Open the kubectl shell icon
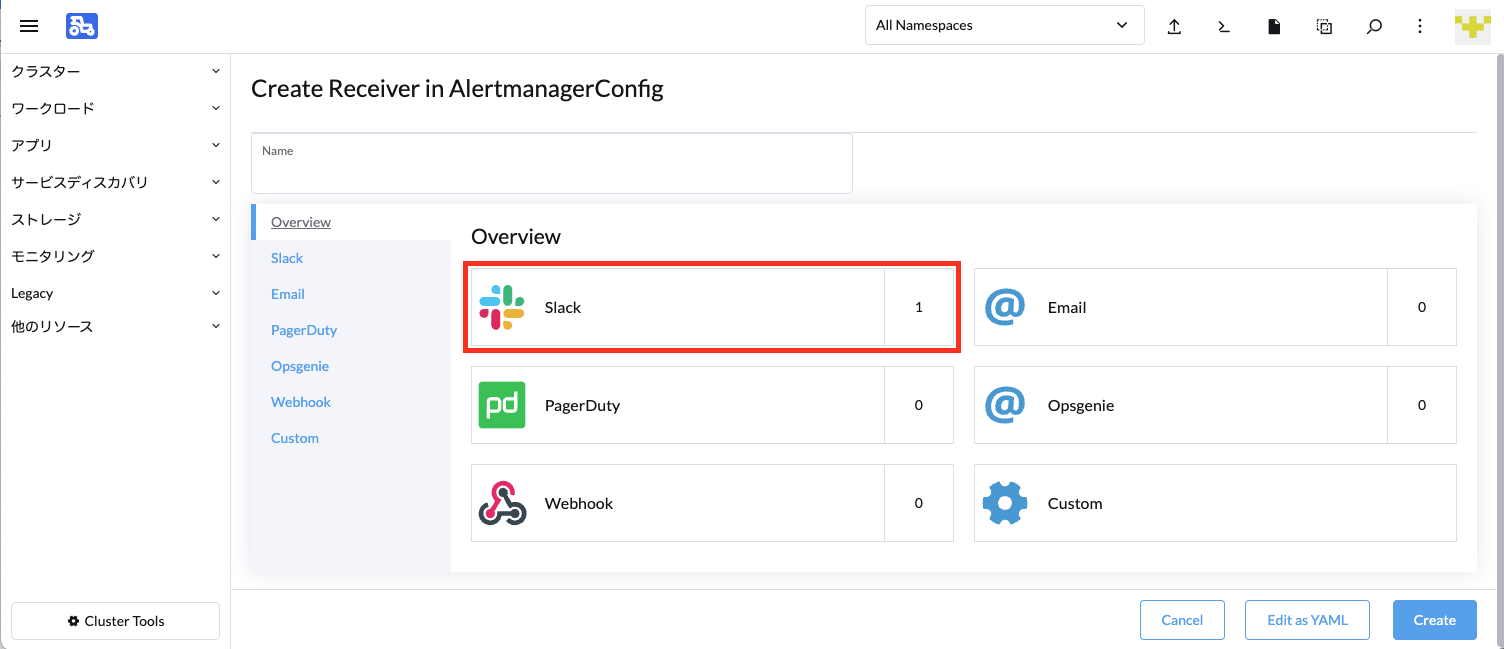 (x=1224, y=27)
